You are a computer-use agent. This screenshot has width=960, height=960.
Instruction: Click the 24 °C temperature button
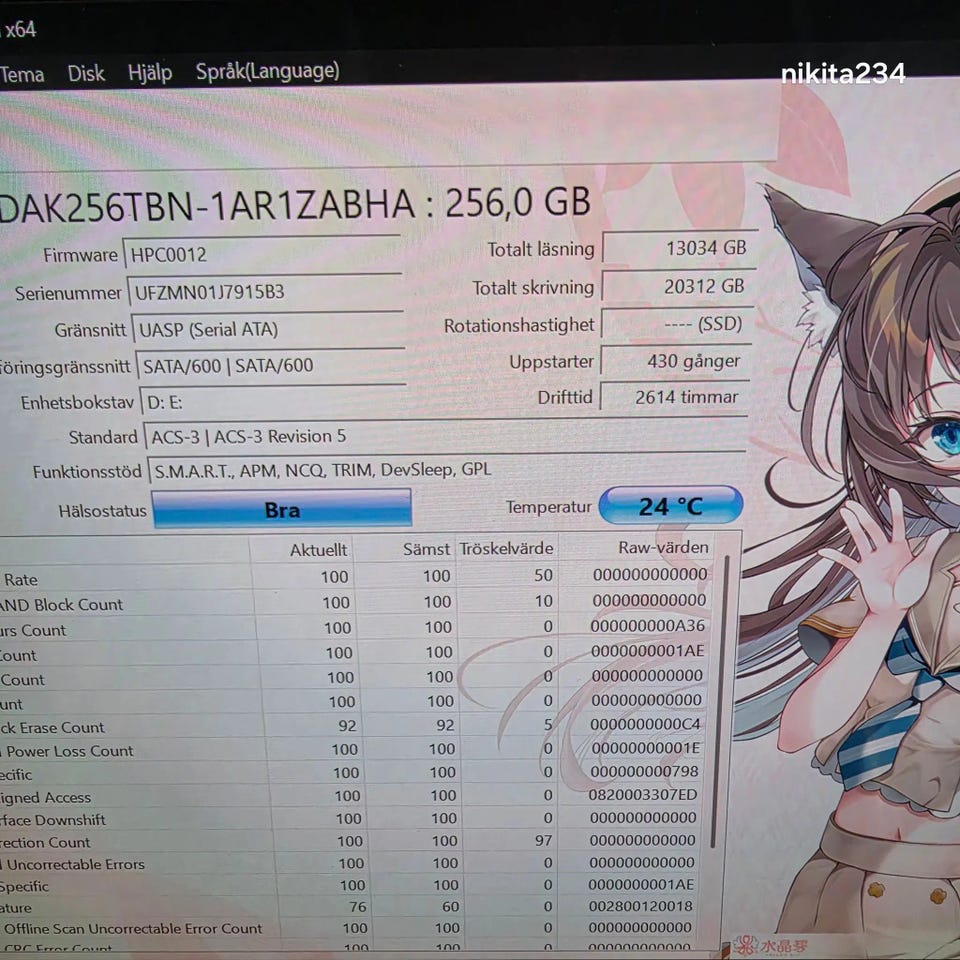(x=670, y=506)
